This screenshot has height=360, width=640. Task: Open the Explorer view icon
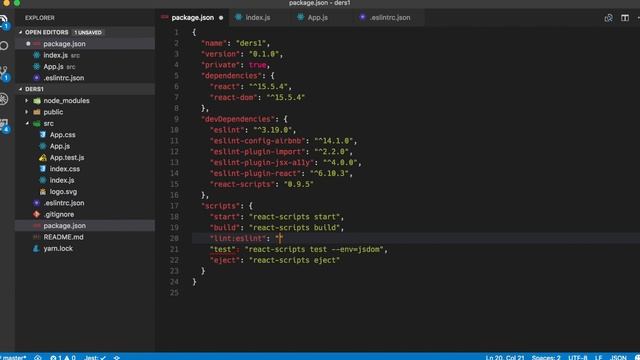4,21
